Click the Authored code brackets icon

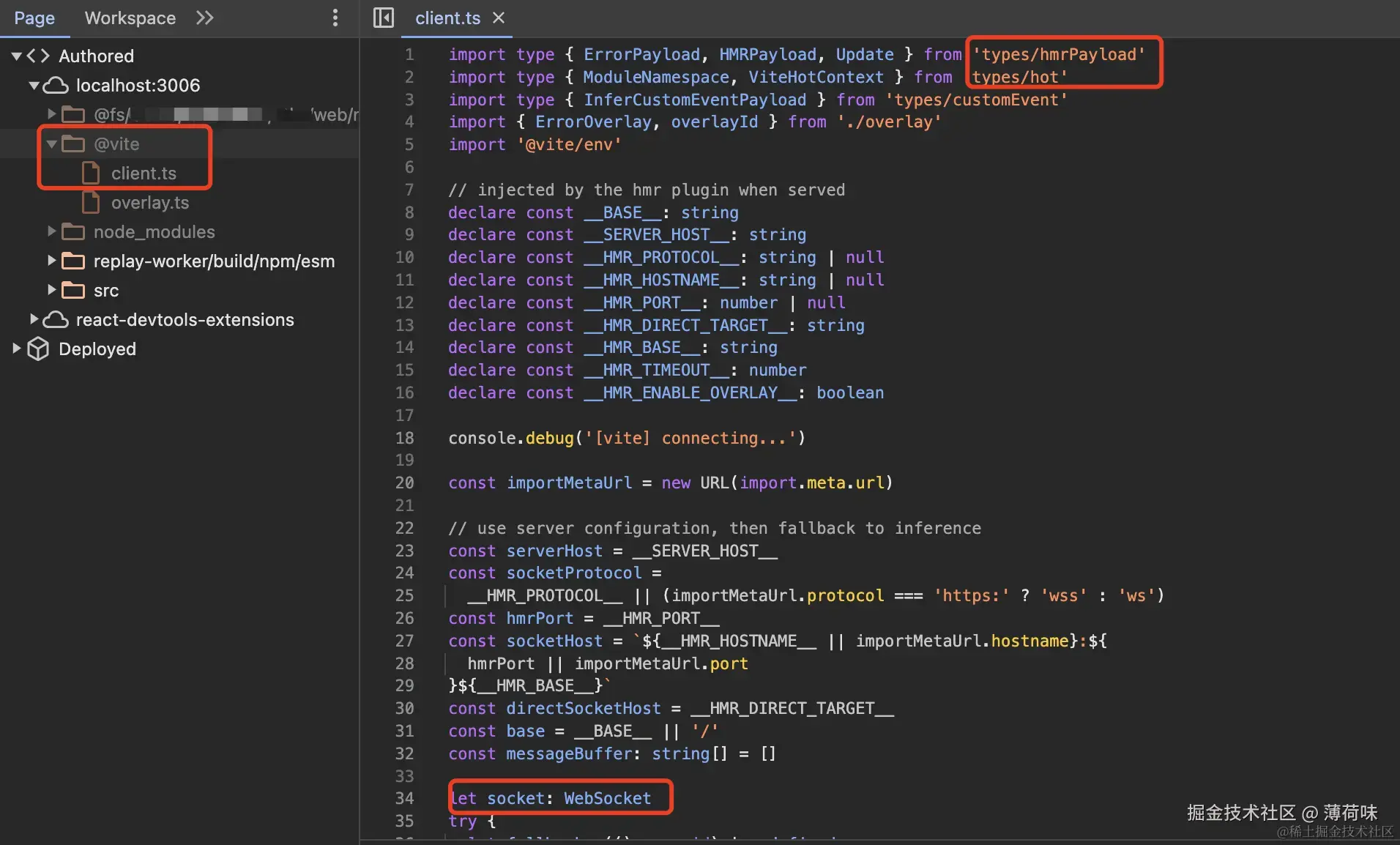pos(38,56)
